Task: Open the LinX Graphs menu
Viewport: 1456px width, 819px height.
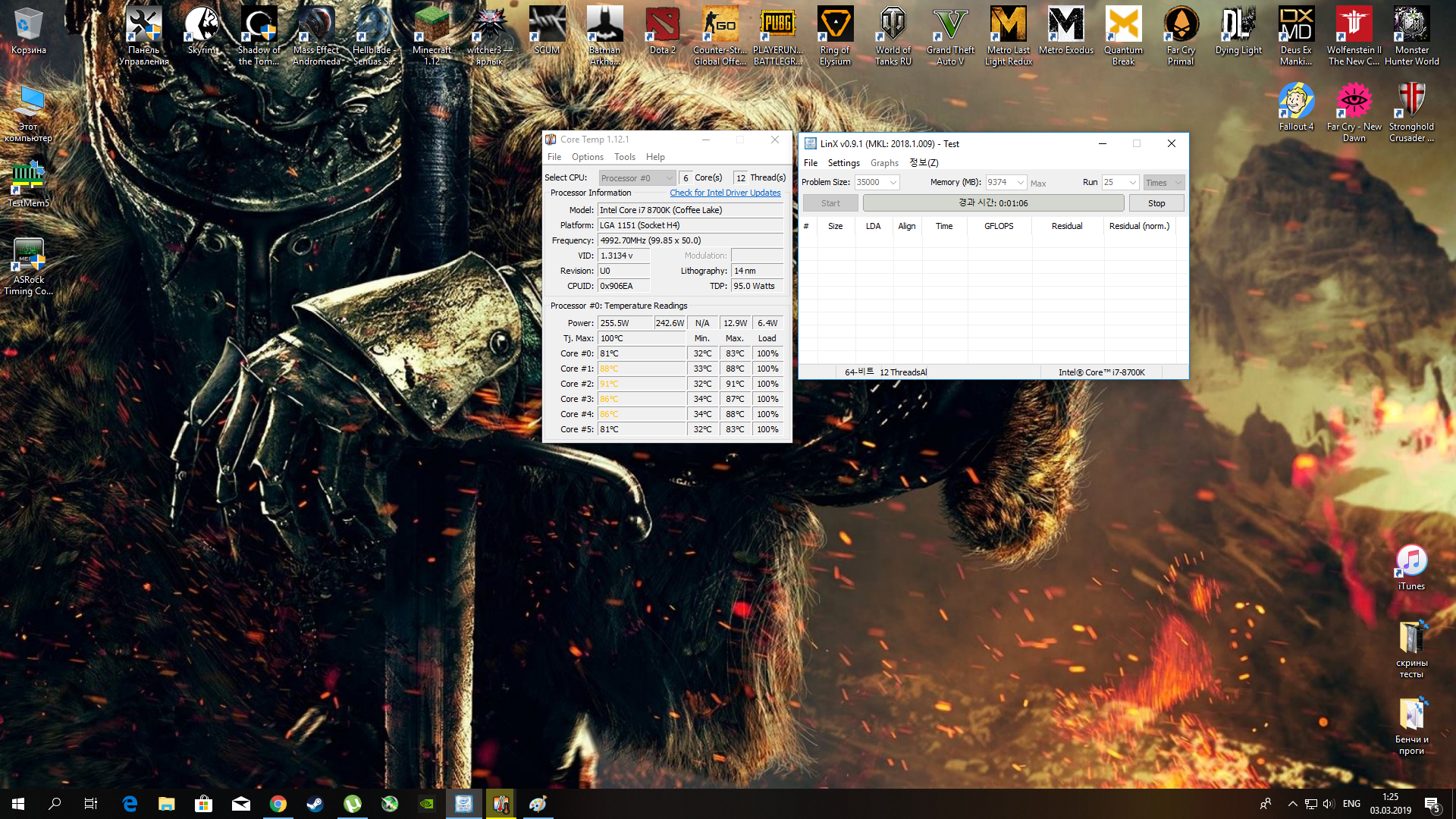Action: pos(884,163)
